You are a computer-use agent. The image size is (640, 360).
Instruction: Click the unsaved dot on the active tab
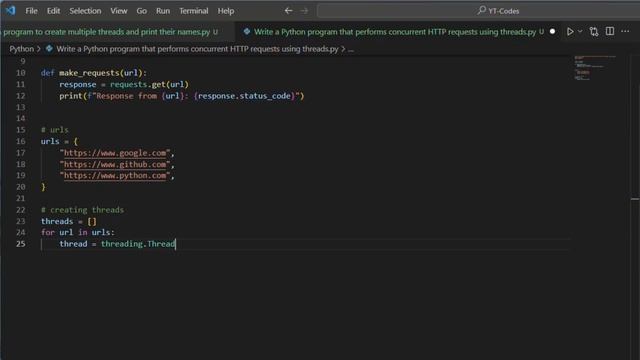[x=552, y=31]
